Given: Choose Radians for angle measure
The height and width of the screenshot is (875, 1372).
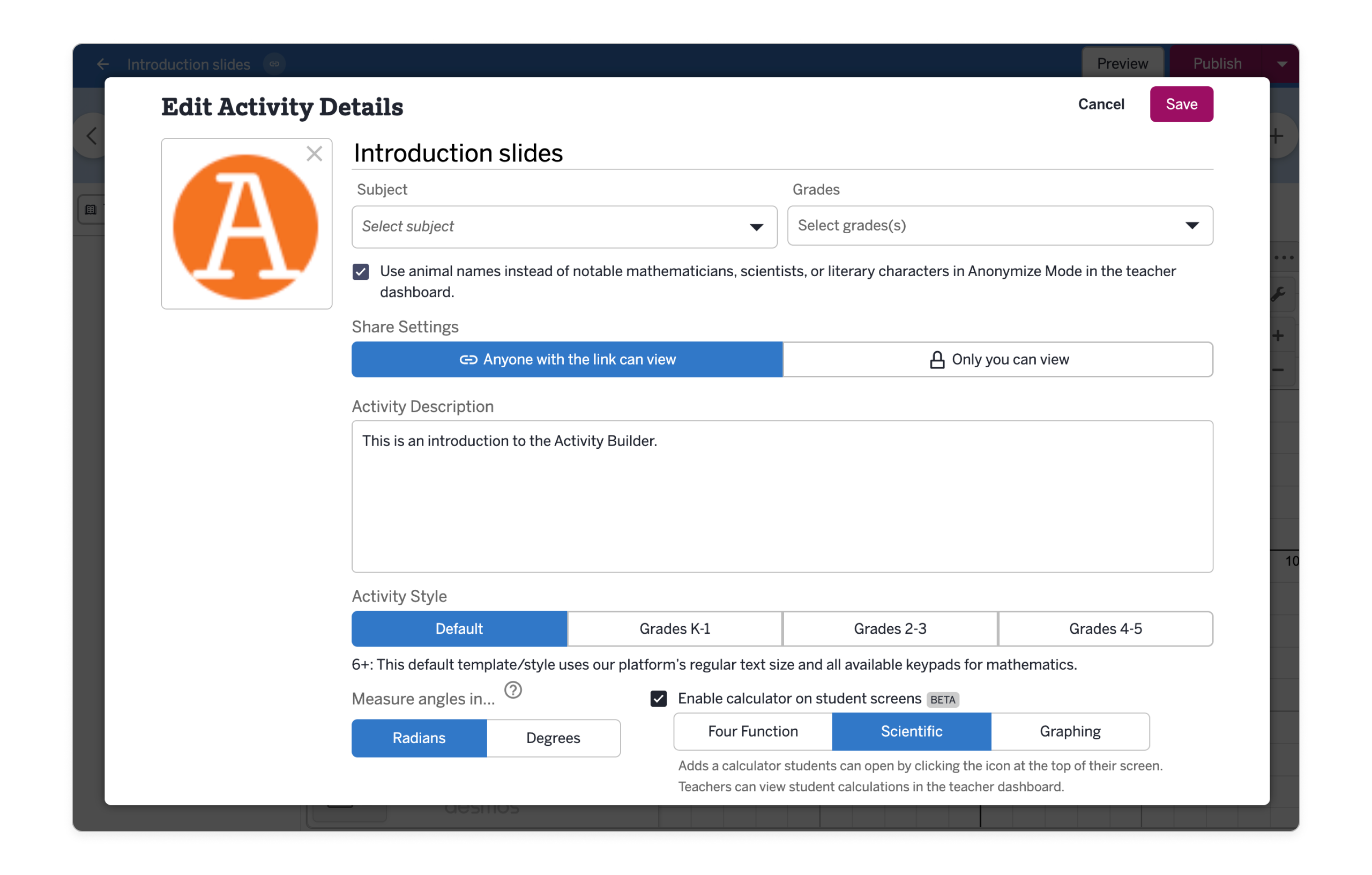Looking at the screenshot, I should point(419,738).
